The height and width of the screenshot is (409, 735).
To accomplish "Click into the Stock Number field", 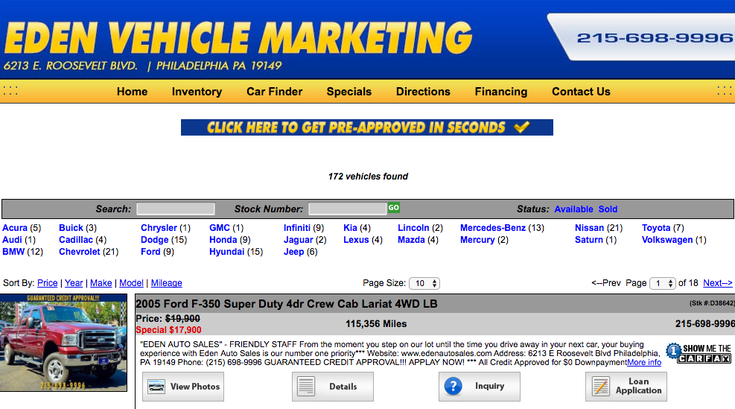I will tap(348, 208).
